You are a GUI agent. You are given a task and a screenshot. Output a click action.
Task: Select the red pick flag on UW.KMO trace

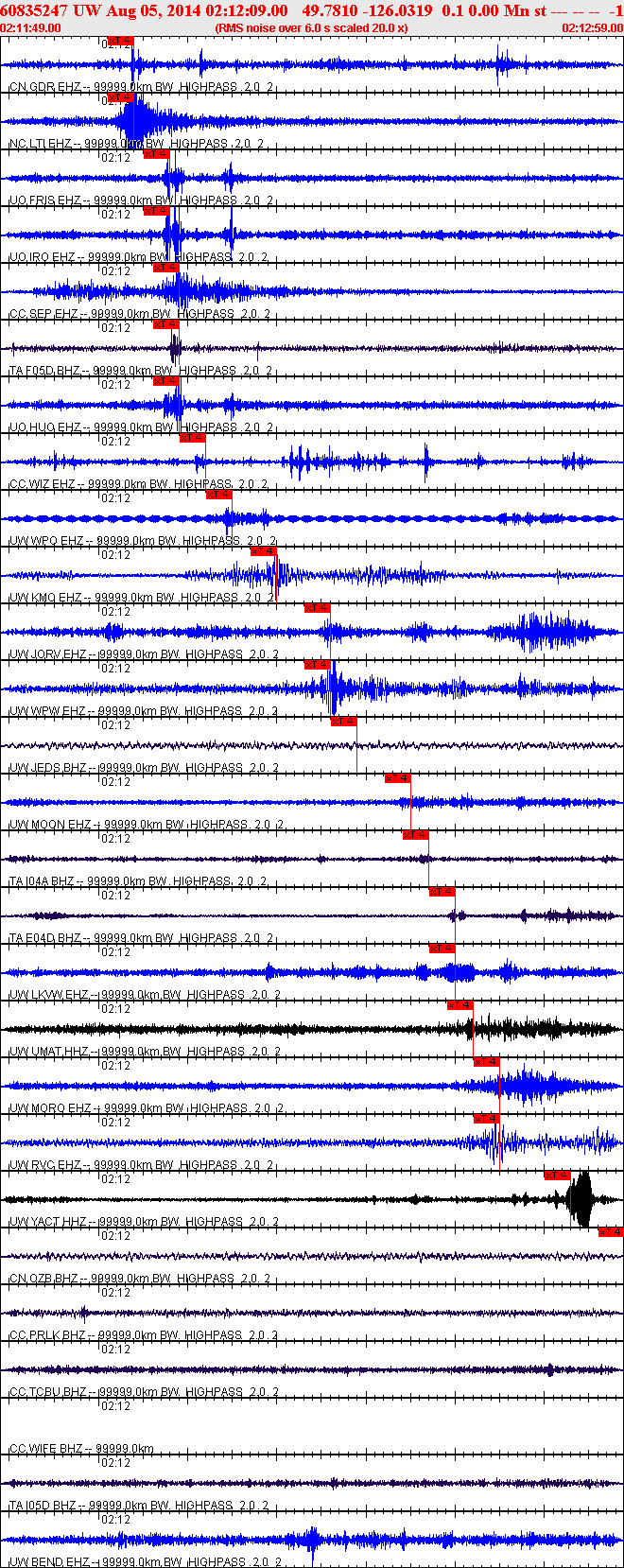[263, 551]
